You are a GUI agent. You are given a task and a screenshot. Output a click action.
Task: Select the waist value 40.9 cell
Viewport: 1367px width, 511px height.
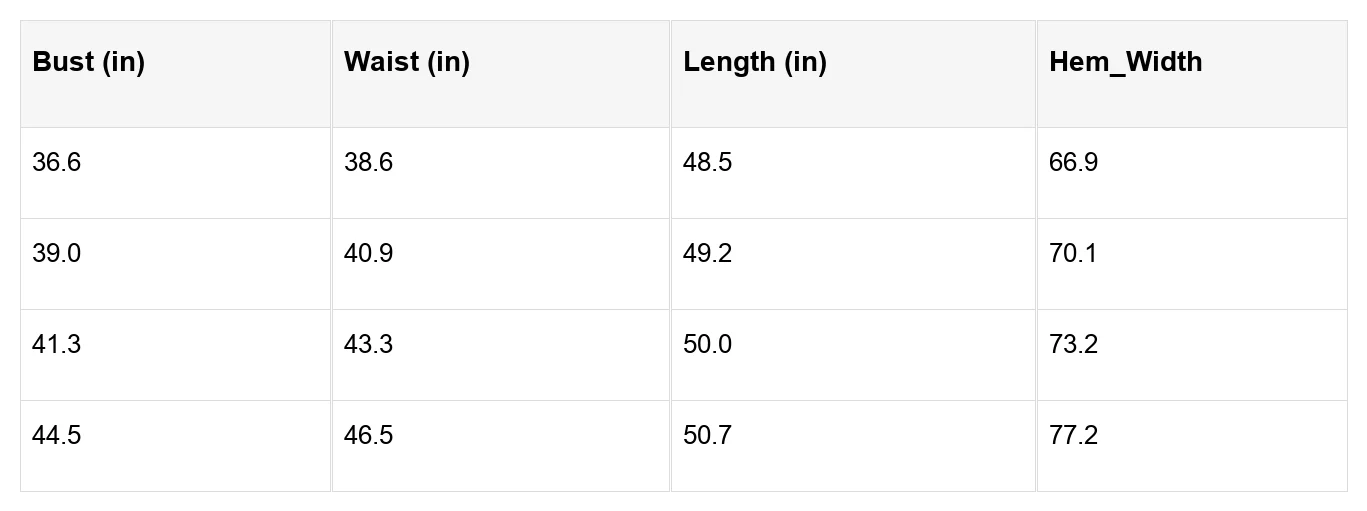(501, 264)
